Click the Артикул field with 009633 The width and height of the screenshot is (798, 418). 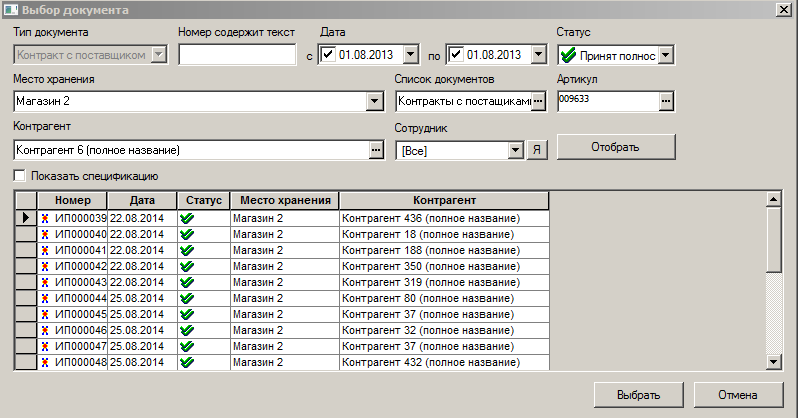pyautogui.click(x=608, y=101)
